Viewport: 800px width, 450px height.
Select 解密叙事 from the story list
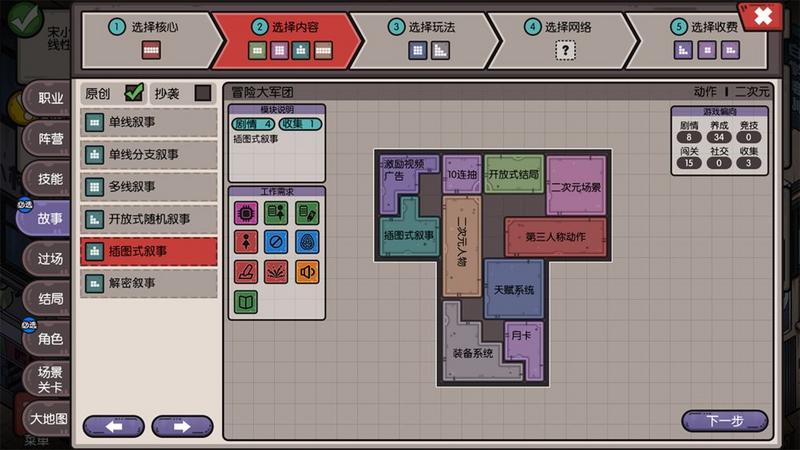pos(149,283)
